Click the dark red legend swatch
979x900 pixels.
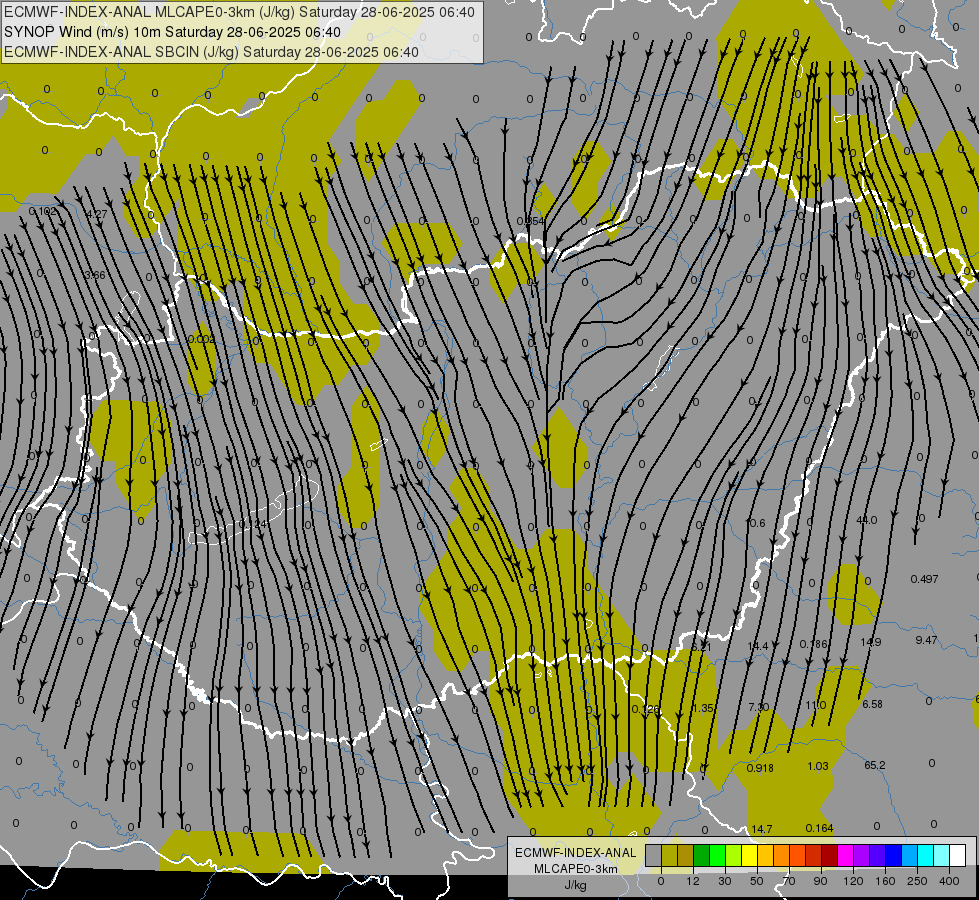point(830,855)
